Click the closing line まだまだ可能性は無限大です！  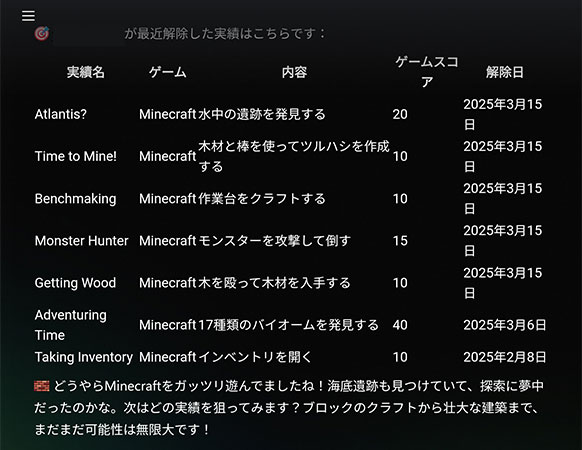coord(122,430)
